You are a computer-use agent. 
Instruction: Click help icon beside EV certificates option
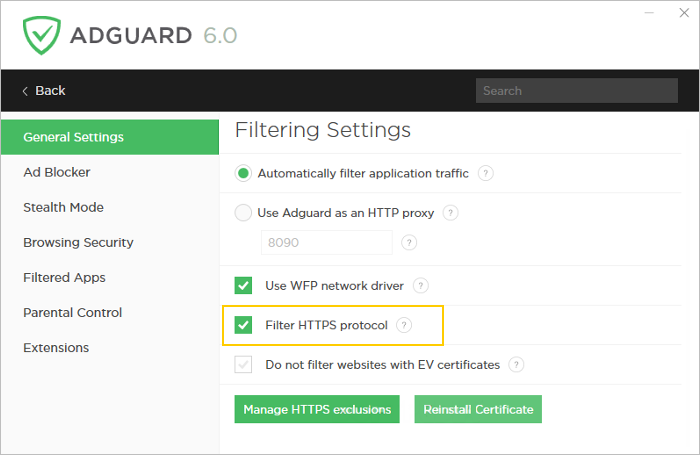515,365
